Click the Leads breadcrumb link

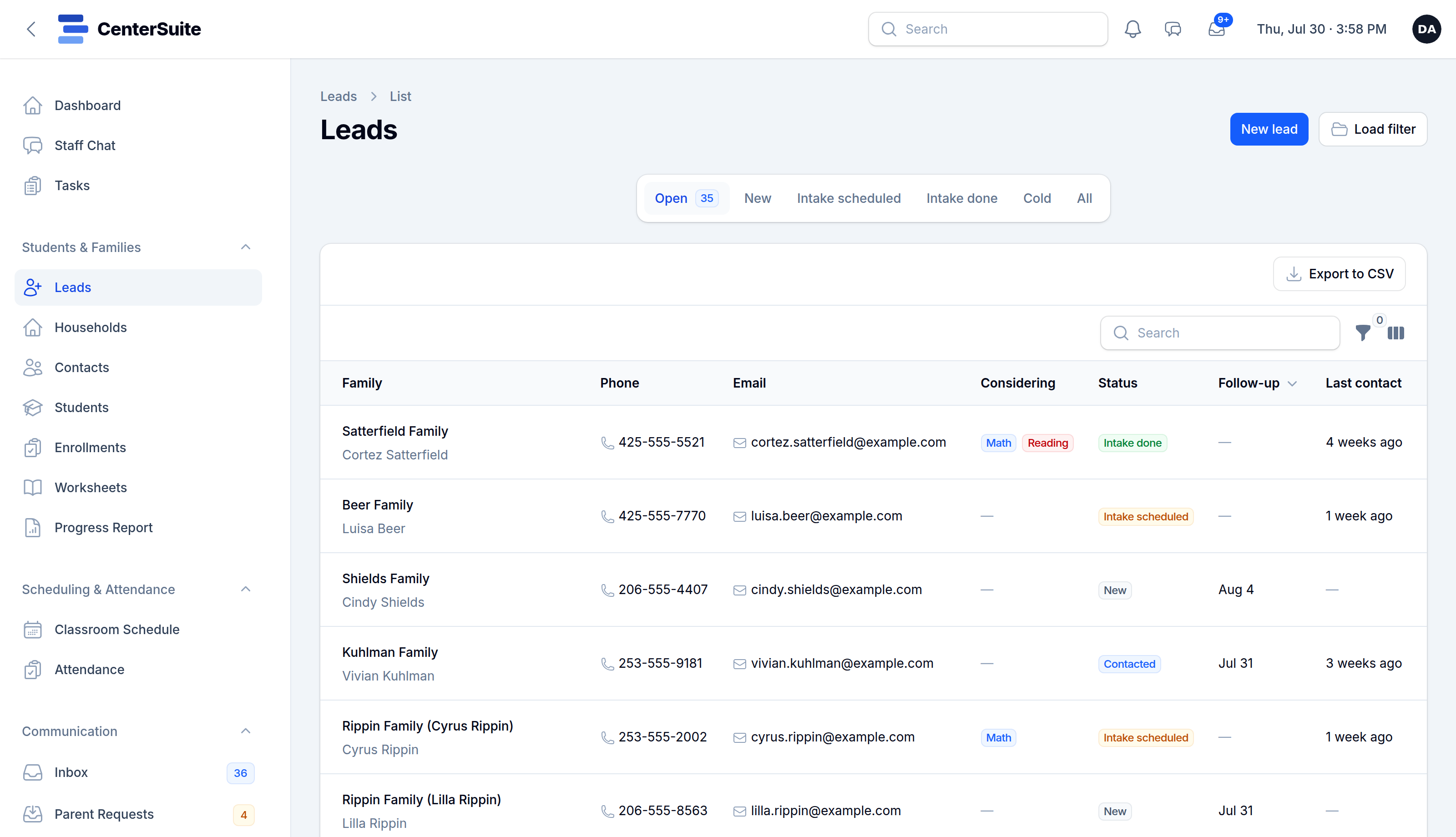339,96
